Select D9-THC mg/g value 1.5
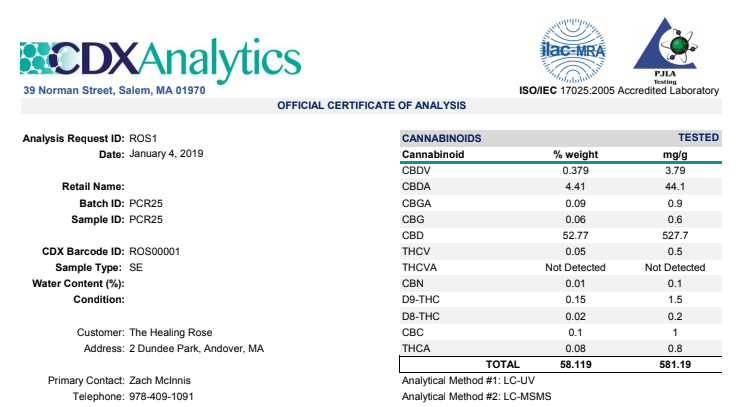 (x=675, y=299)
